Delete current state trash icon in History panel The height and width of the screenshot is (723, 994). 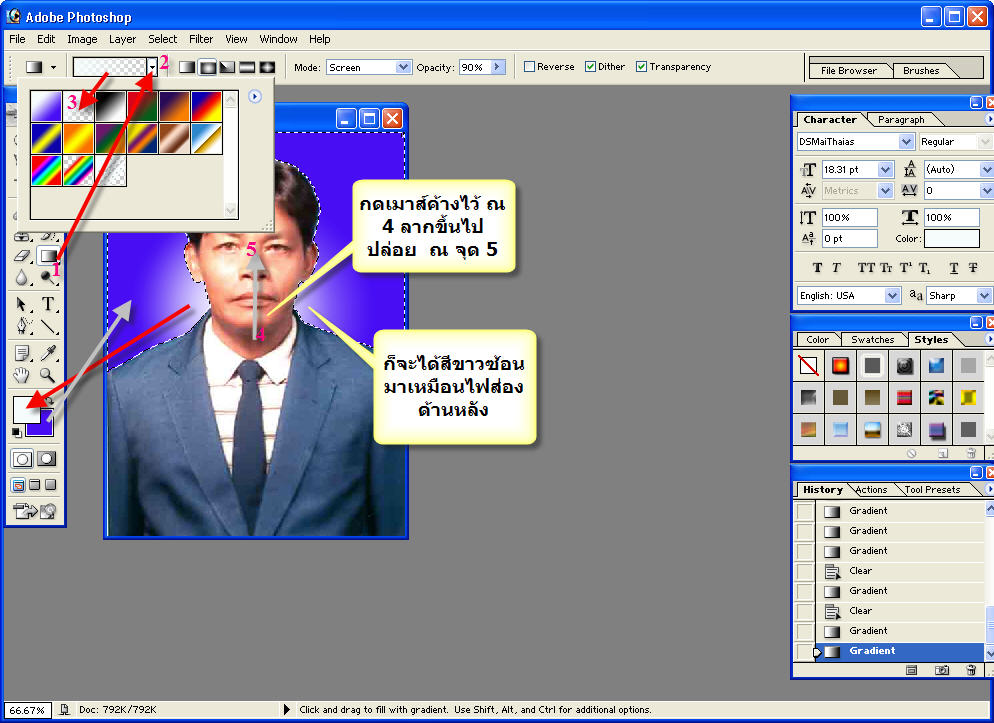971,670
